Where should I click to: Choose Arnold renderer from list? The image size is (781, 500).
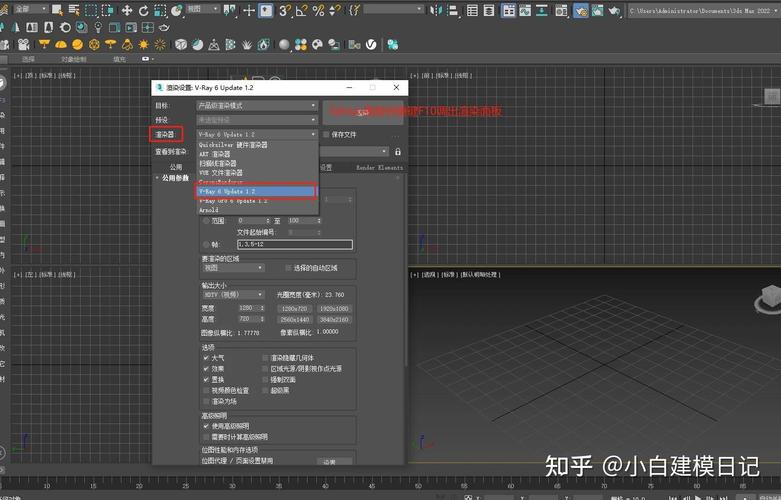coord(257,210)
